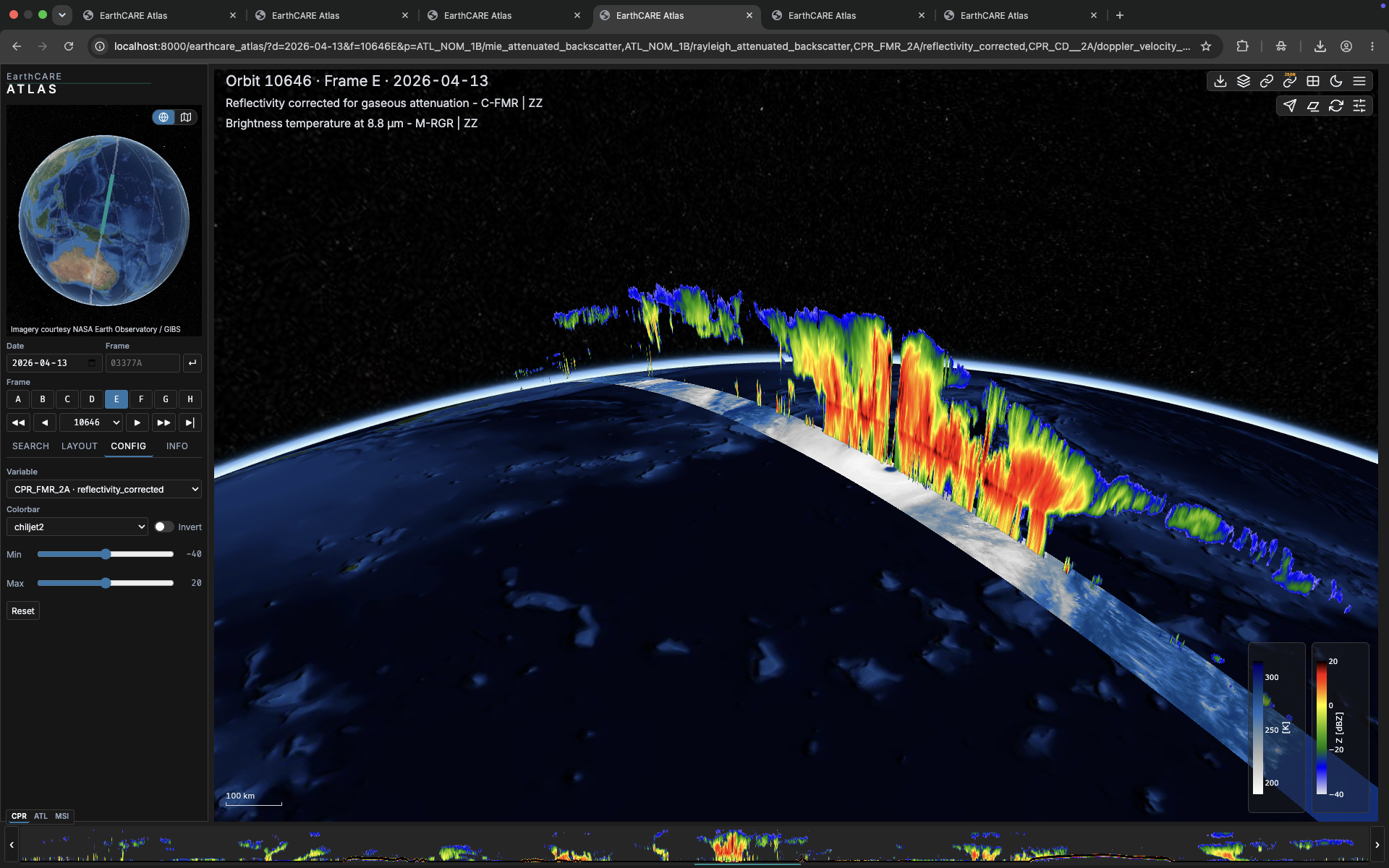Go to the previous orbit with the left arrow

[45, 422]
